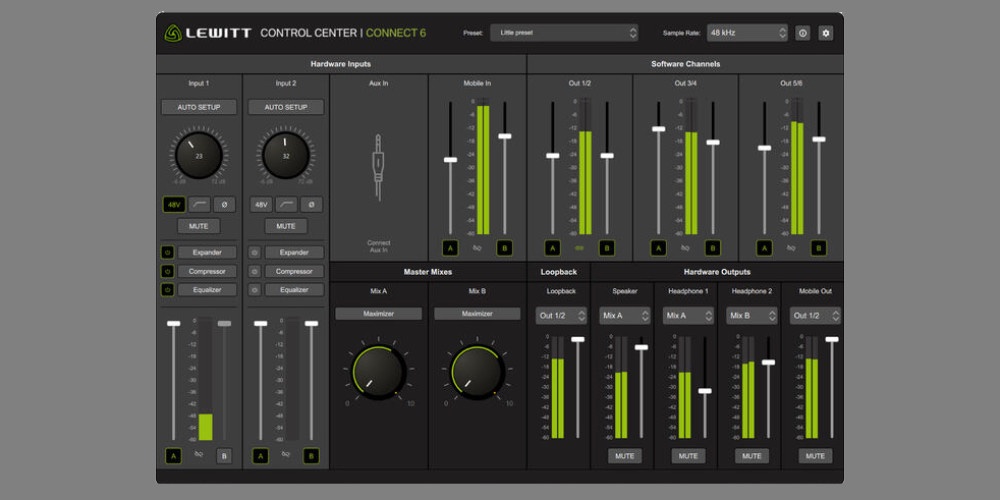Invert phase on Input 2
Screen dimensions: 1000x500
(x=311, y=204)
